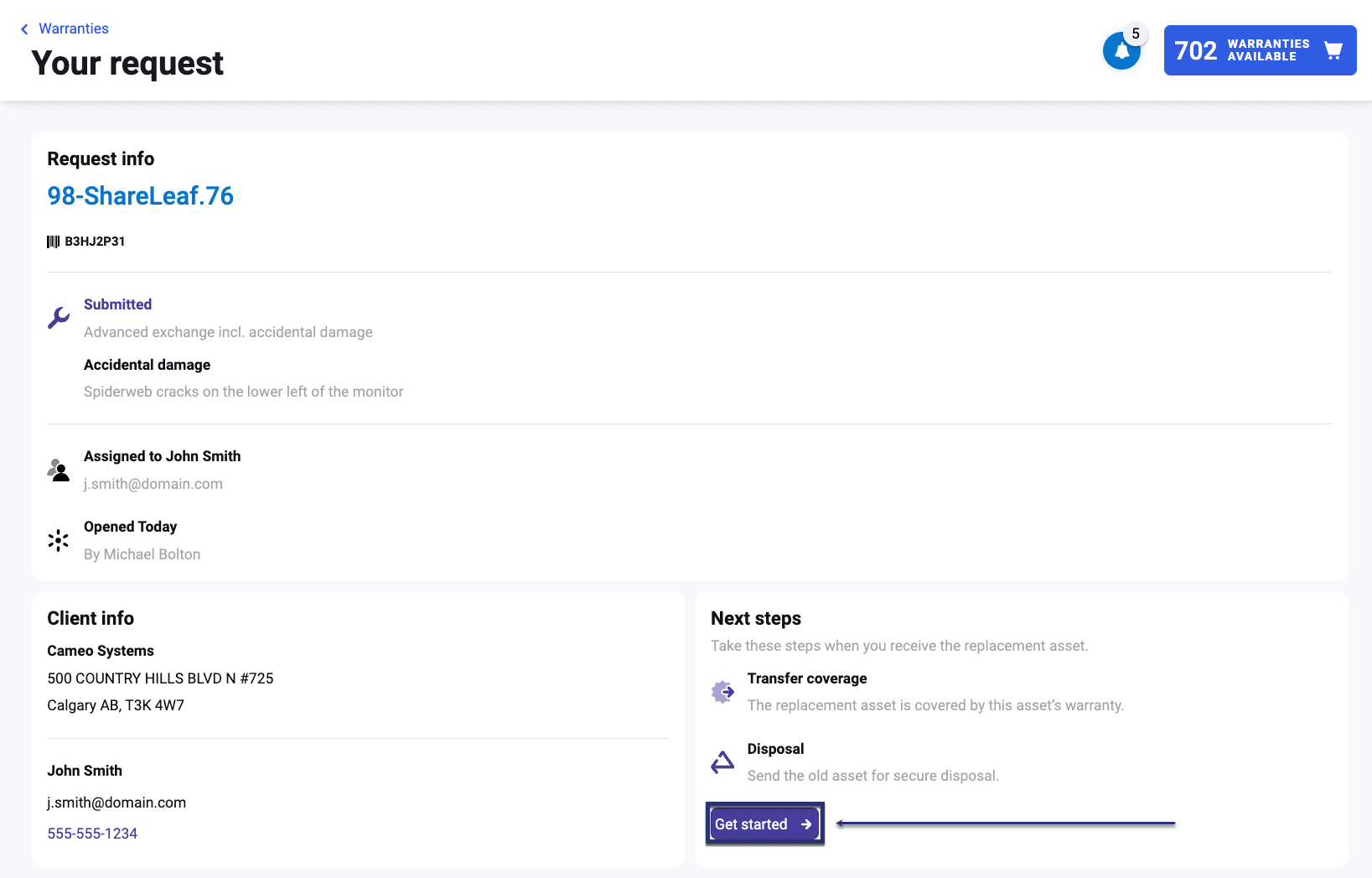Click the Disposal recycle icon
Image resolution: width=1372 pixels, height=878 pixels.
click(x=722, y=762)
